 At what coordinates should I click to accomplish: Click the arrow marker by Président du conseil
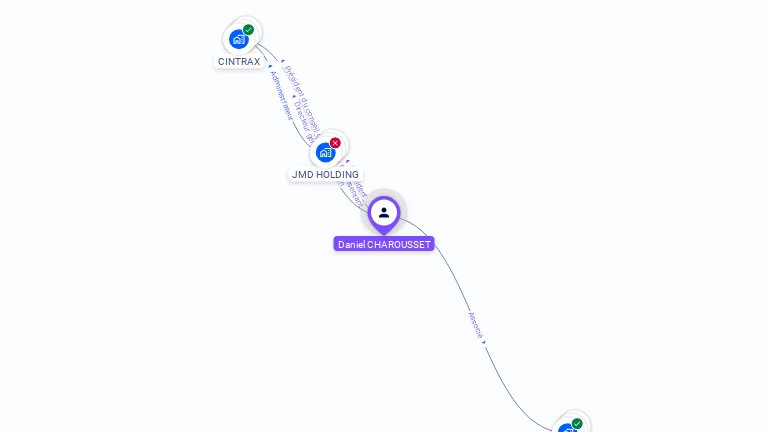283,61
